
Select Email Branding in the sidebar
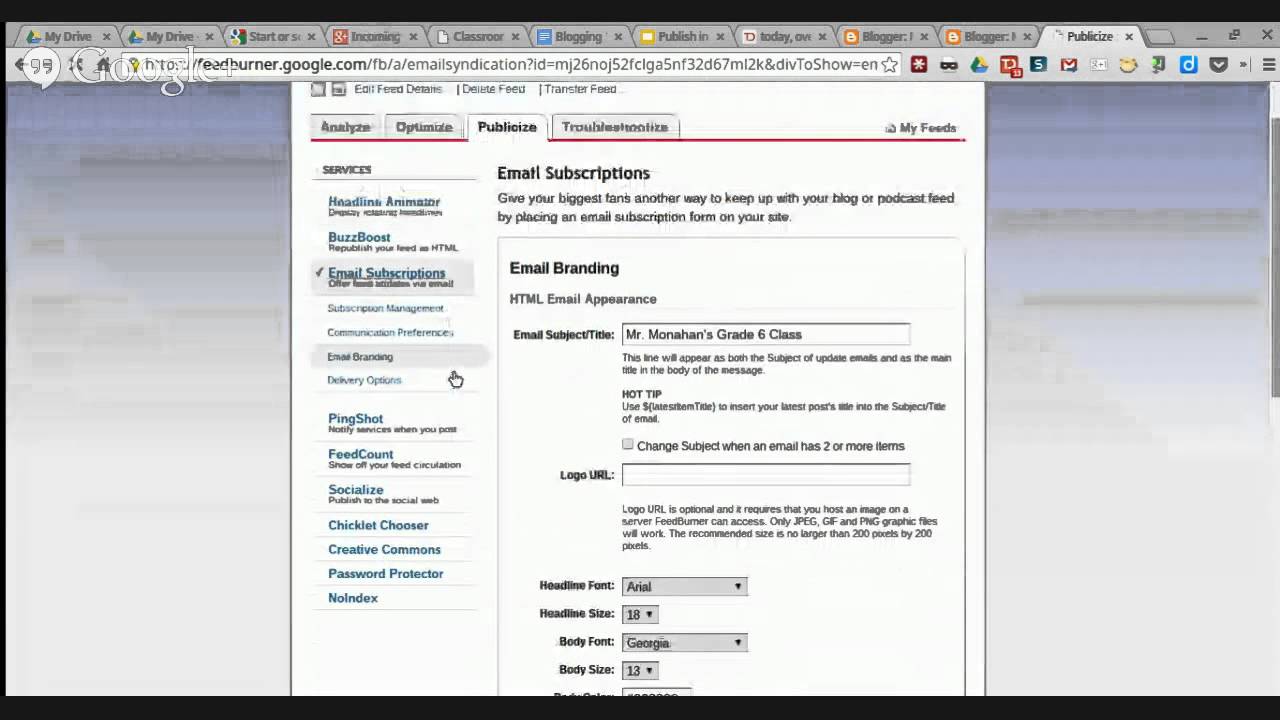[360, 356]
